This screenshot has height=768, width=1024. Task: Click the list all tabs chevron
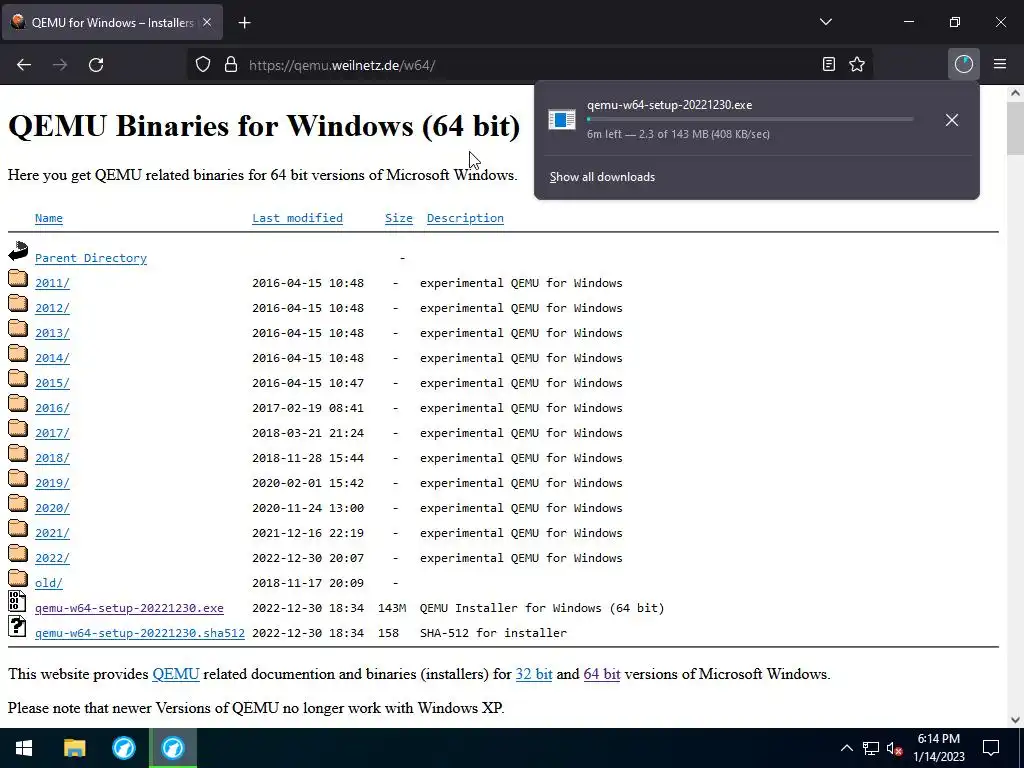[825, 22]
